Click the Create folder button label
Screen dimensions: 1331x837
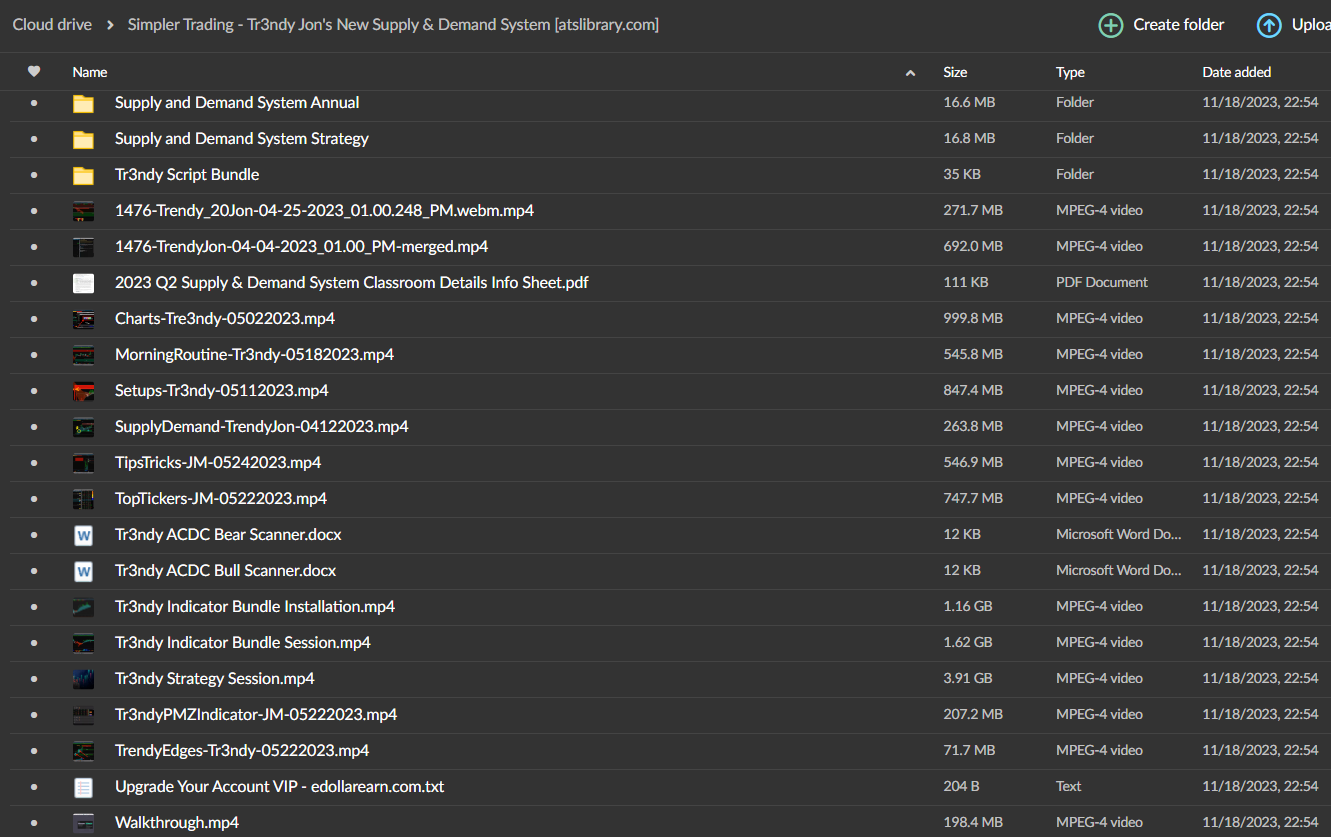(x=1178, y=25)
